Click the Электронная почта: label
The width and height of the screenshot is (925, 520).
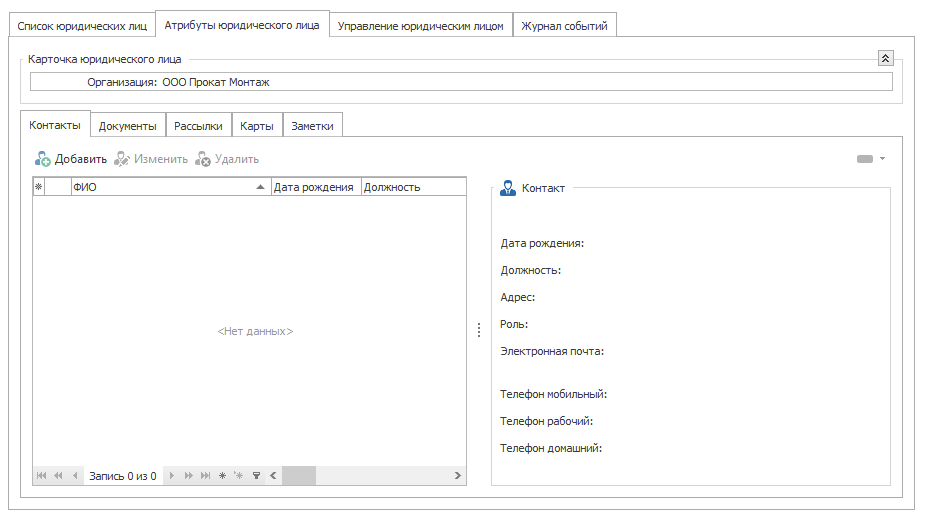point(552,351)
